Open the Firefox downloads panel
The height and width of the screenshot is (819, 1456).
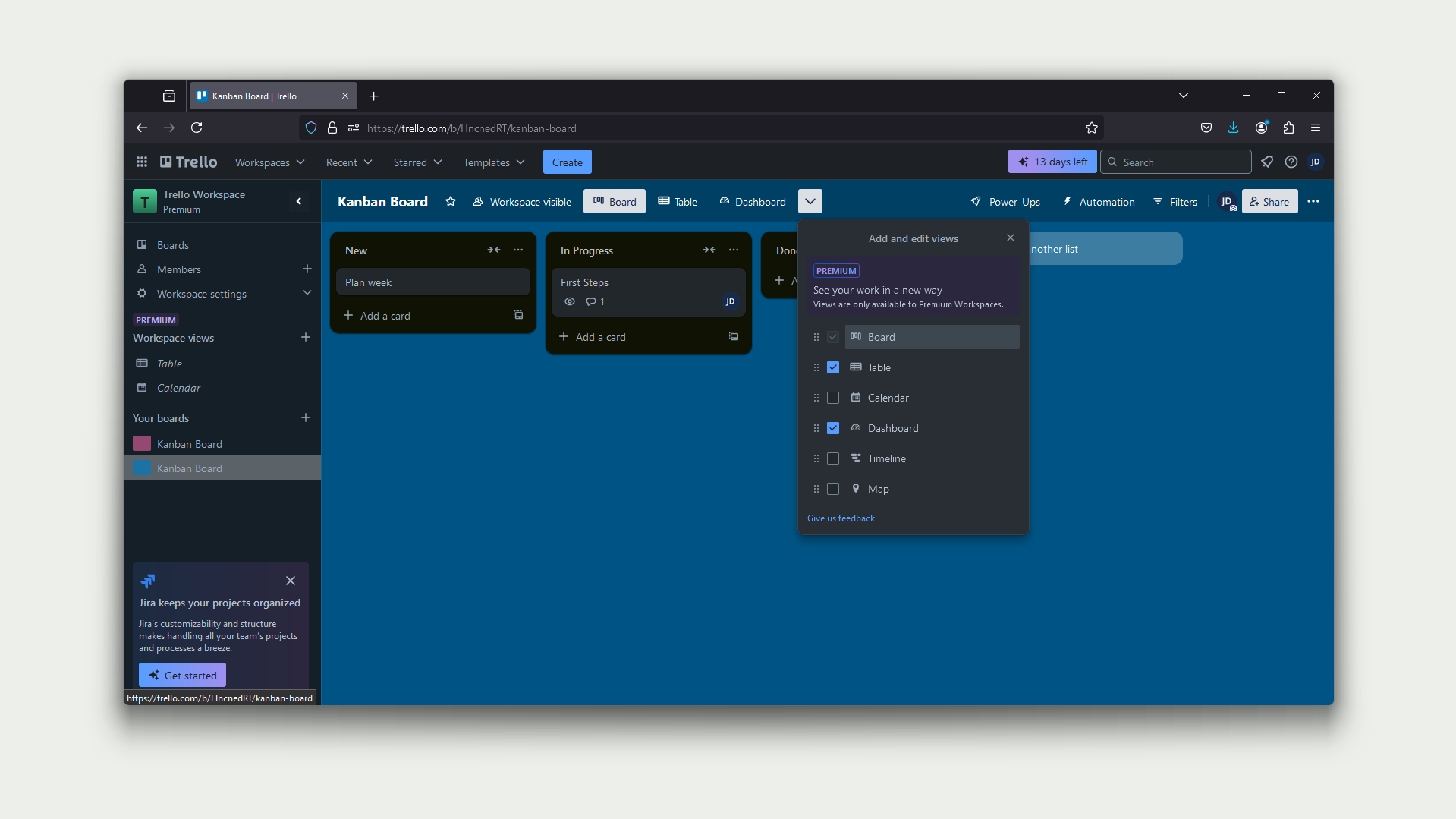coord(1234,128)
